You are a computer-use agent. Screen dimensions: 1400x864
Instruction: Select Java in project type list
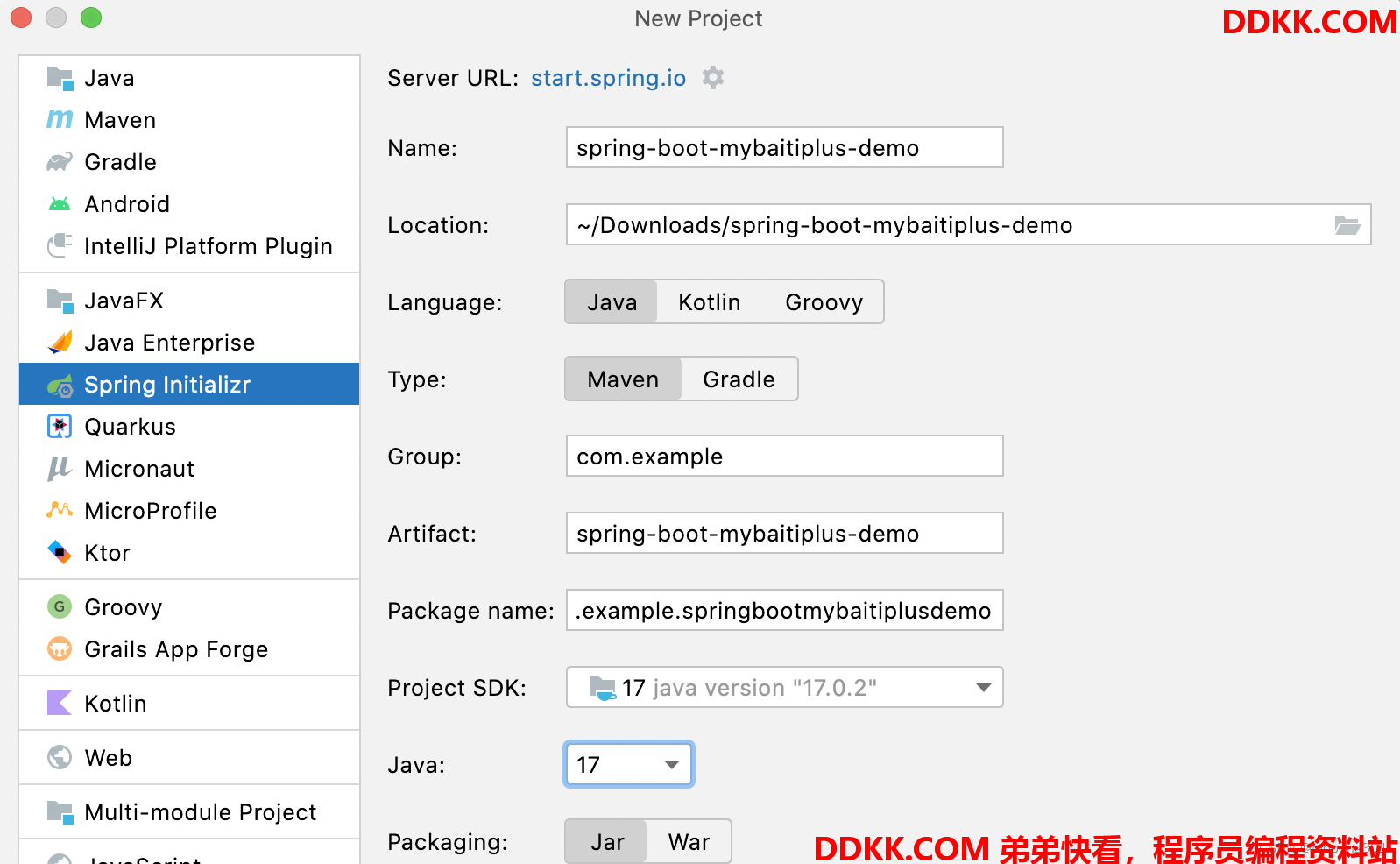tap(110, 78)
